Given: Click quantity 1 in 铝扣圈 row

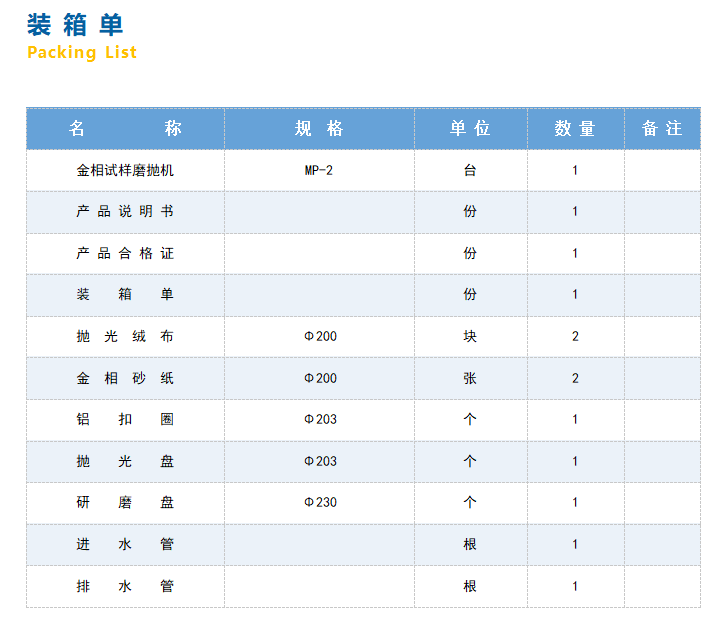Looking at the screenshot, I should [x=576, y=419].
